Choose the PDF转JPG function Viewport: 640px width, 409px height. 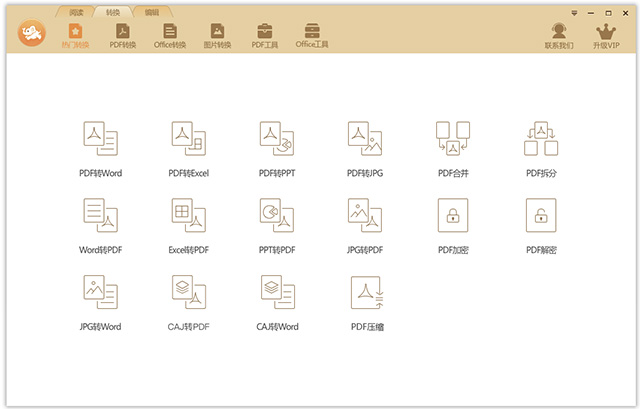(x=365, y=149)
